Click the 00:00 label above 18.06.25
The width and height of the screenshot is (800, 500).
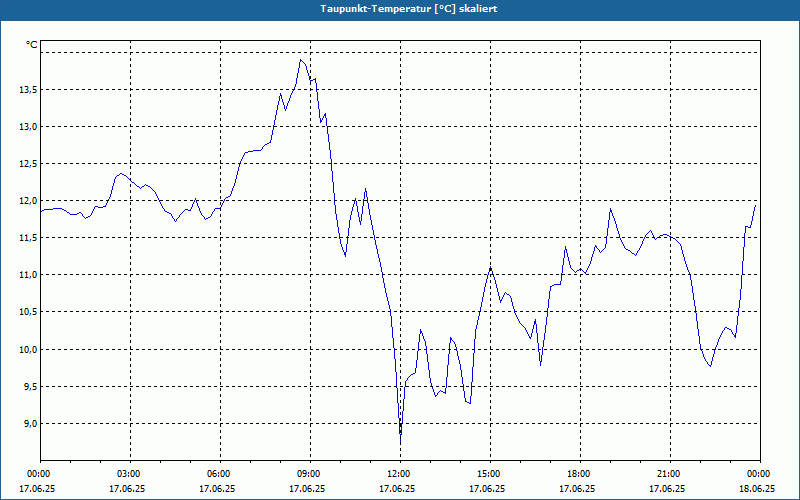tap(760, 474)
